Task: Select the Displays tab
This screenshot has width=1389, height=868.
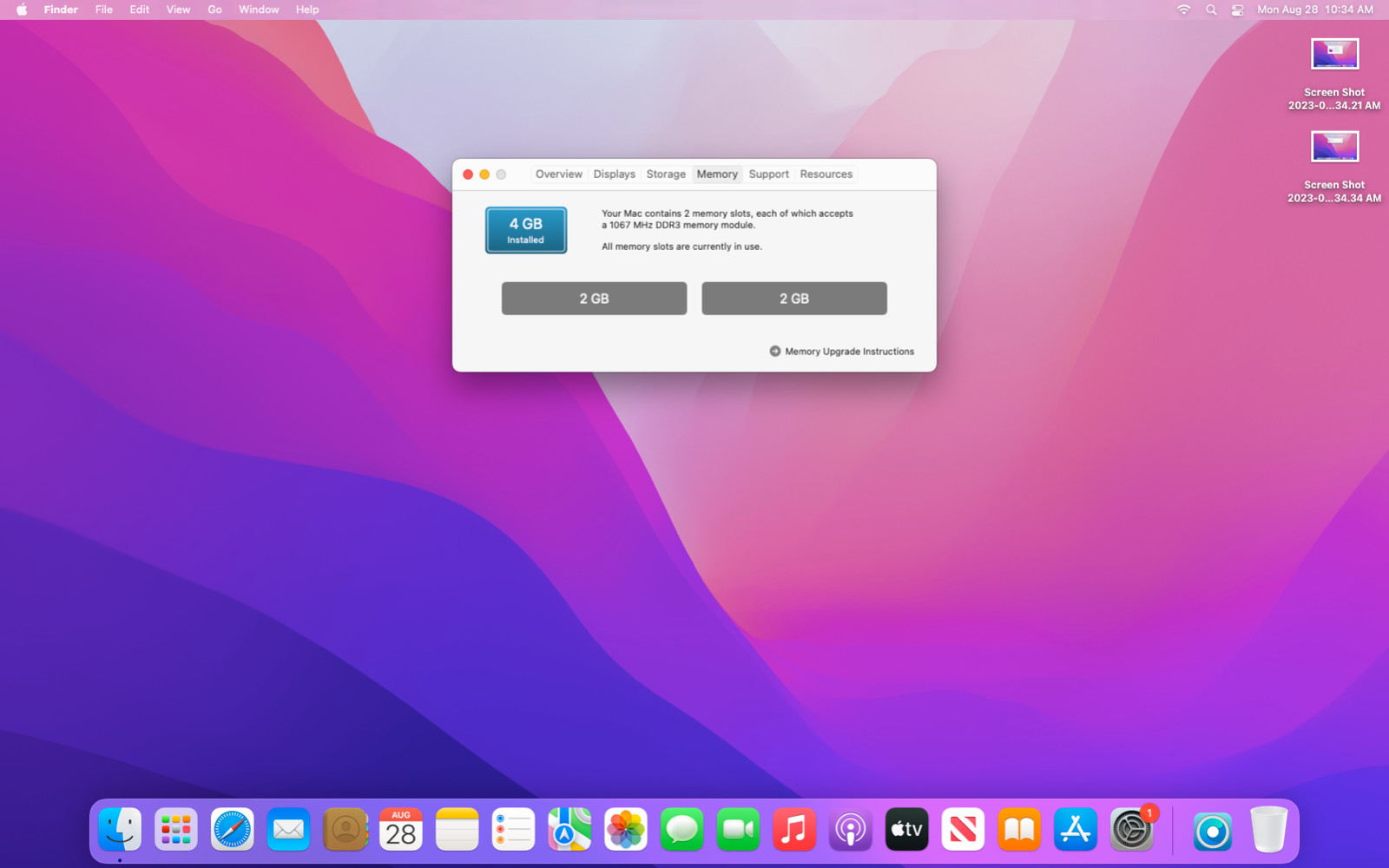Action: click(615, 174)
